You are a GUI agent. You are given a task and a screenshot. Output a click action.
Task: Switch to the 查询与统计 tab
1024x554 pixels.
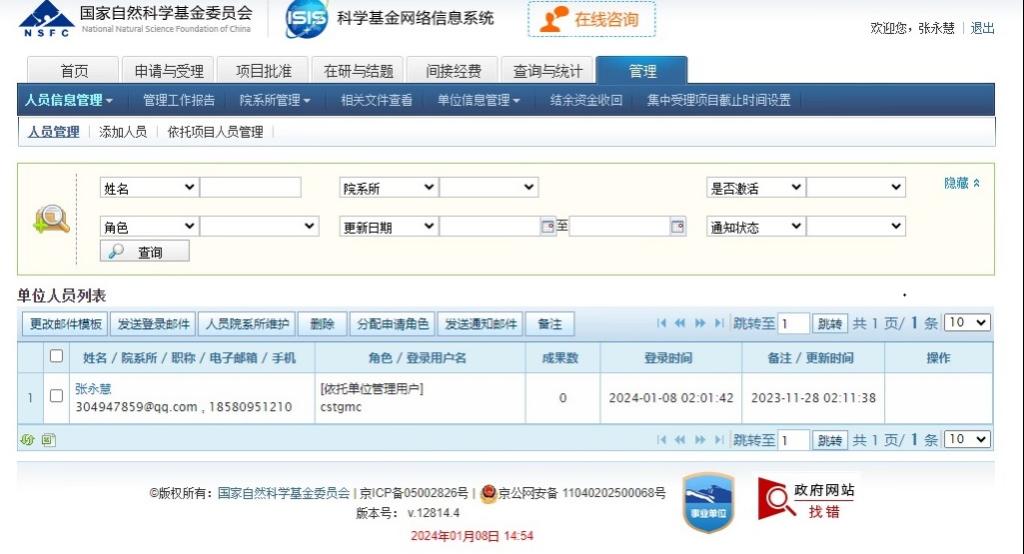click(x=547, y=71)
